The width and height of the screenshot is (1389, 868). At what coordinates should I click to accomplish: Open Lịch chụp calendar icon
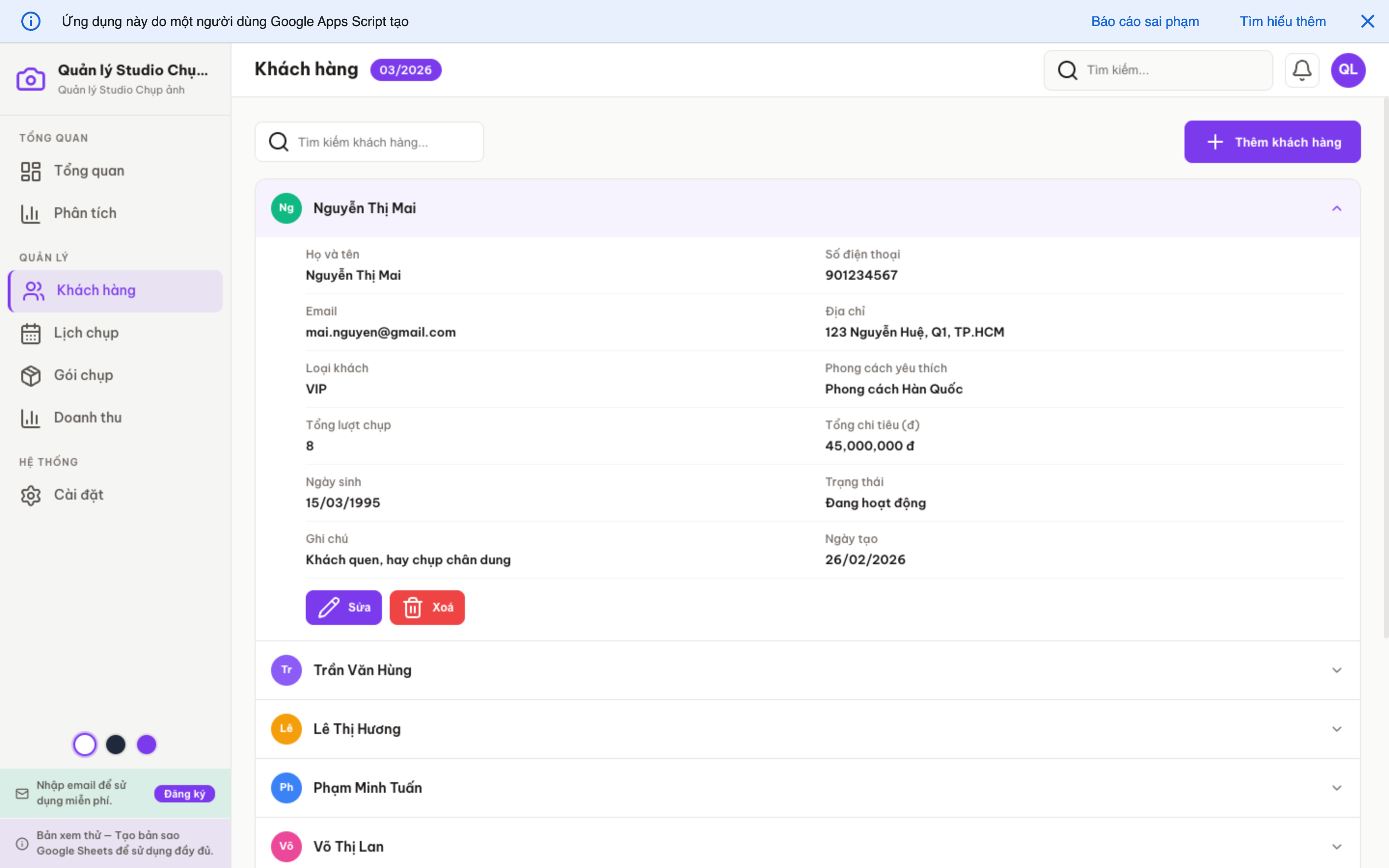coord(30,333)
